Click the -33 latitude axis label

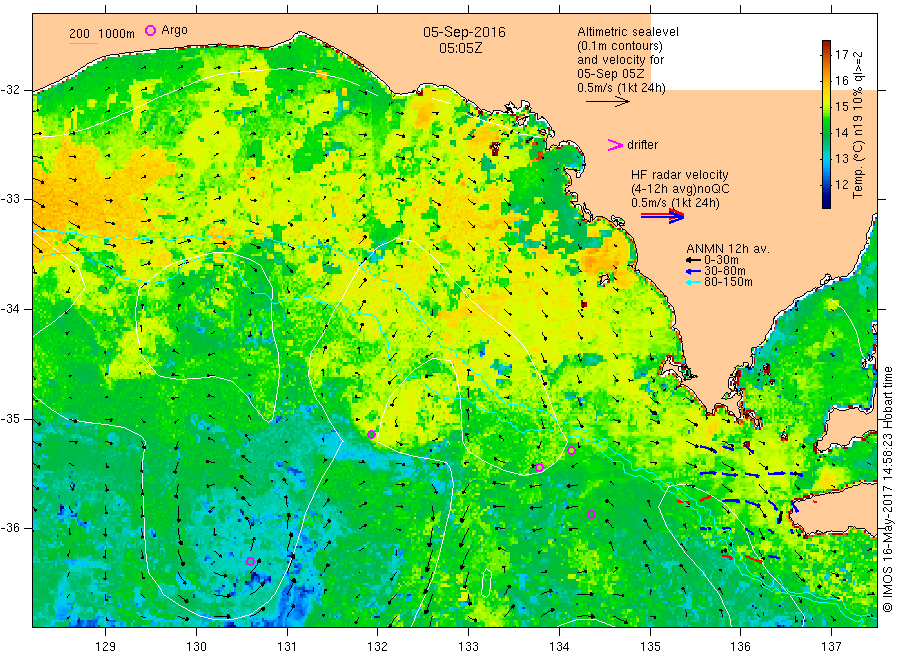(x=10, y=199)
